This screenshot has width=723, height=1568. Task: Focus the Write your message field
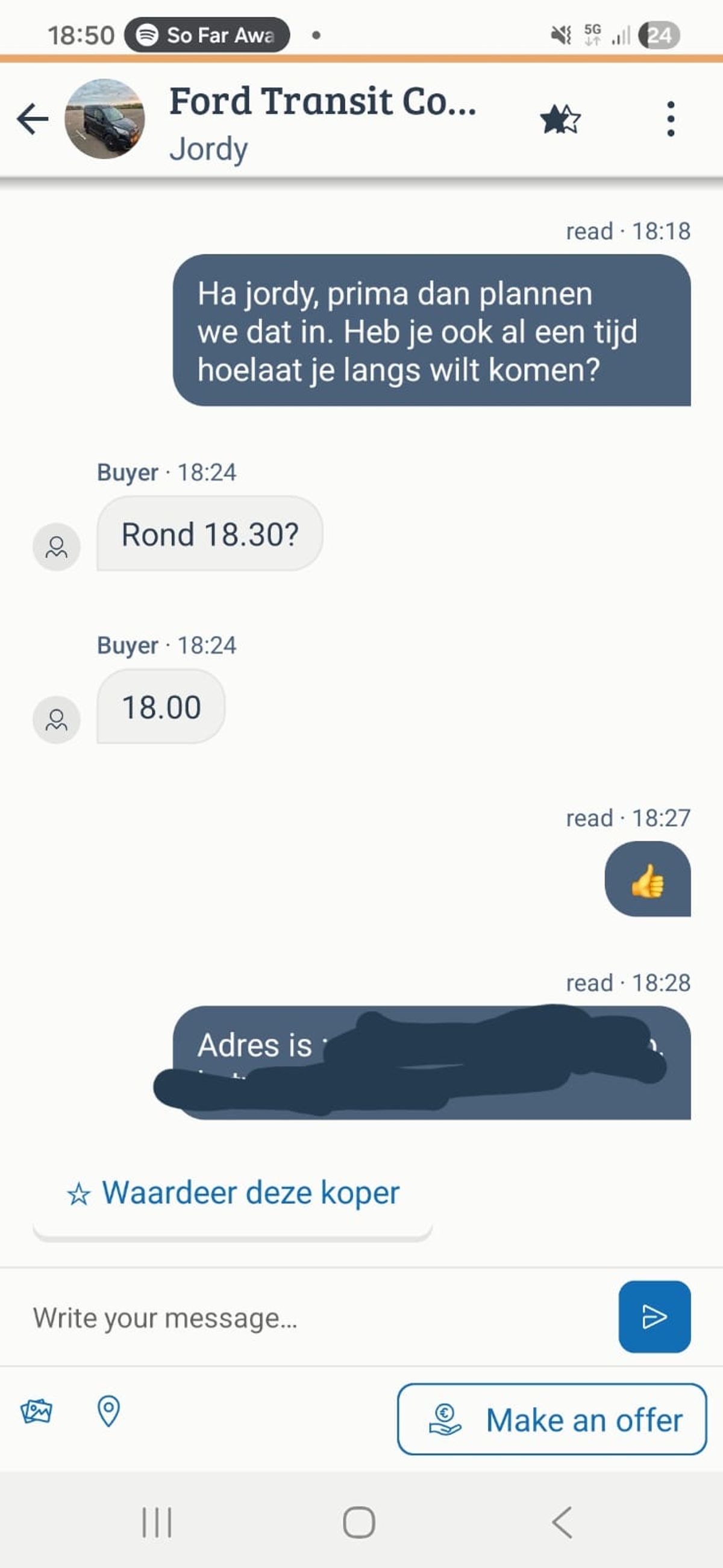coord(316,1318)
